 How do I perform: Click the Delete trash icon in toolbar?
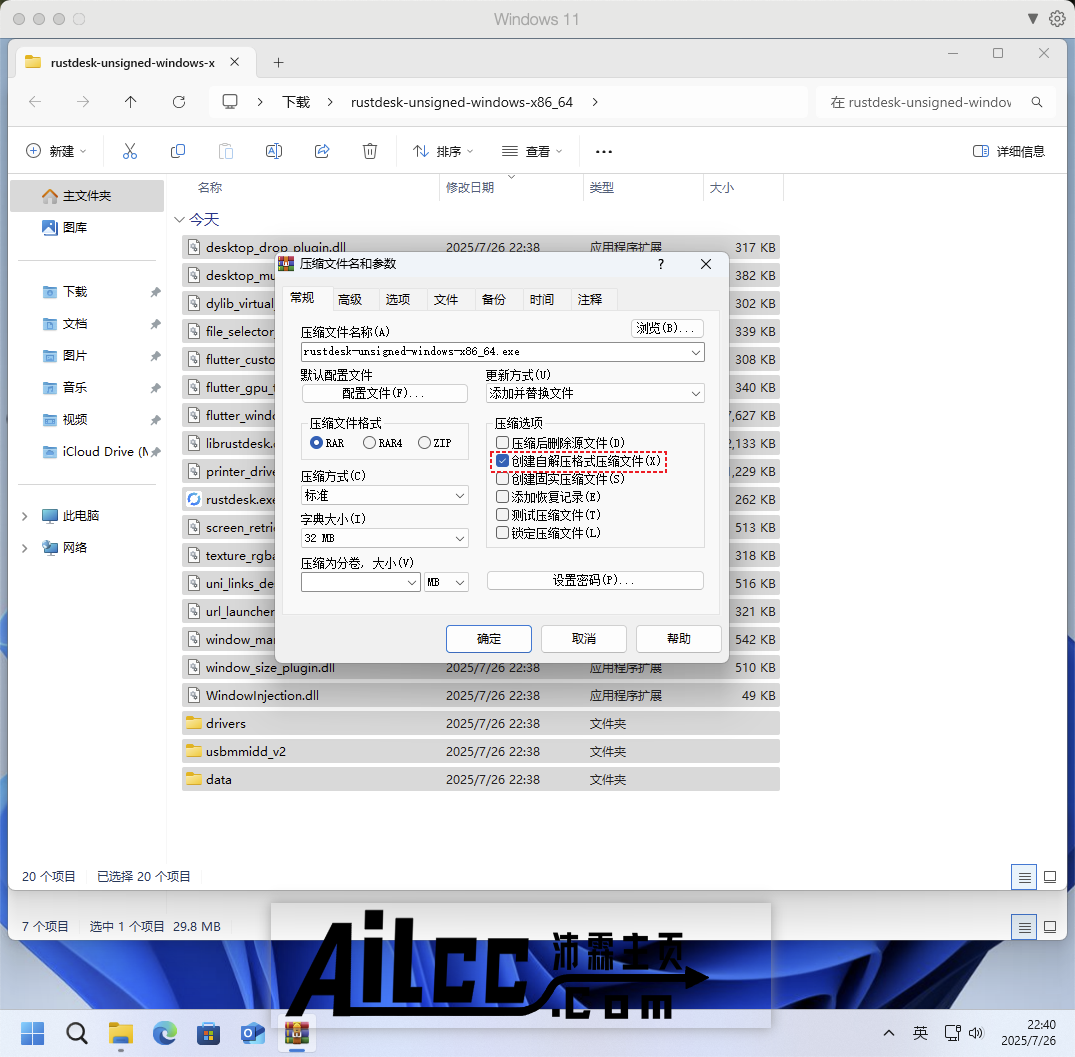(370, 151)
